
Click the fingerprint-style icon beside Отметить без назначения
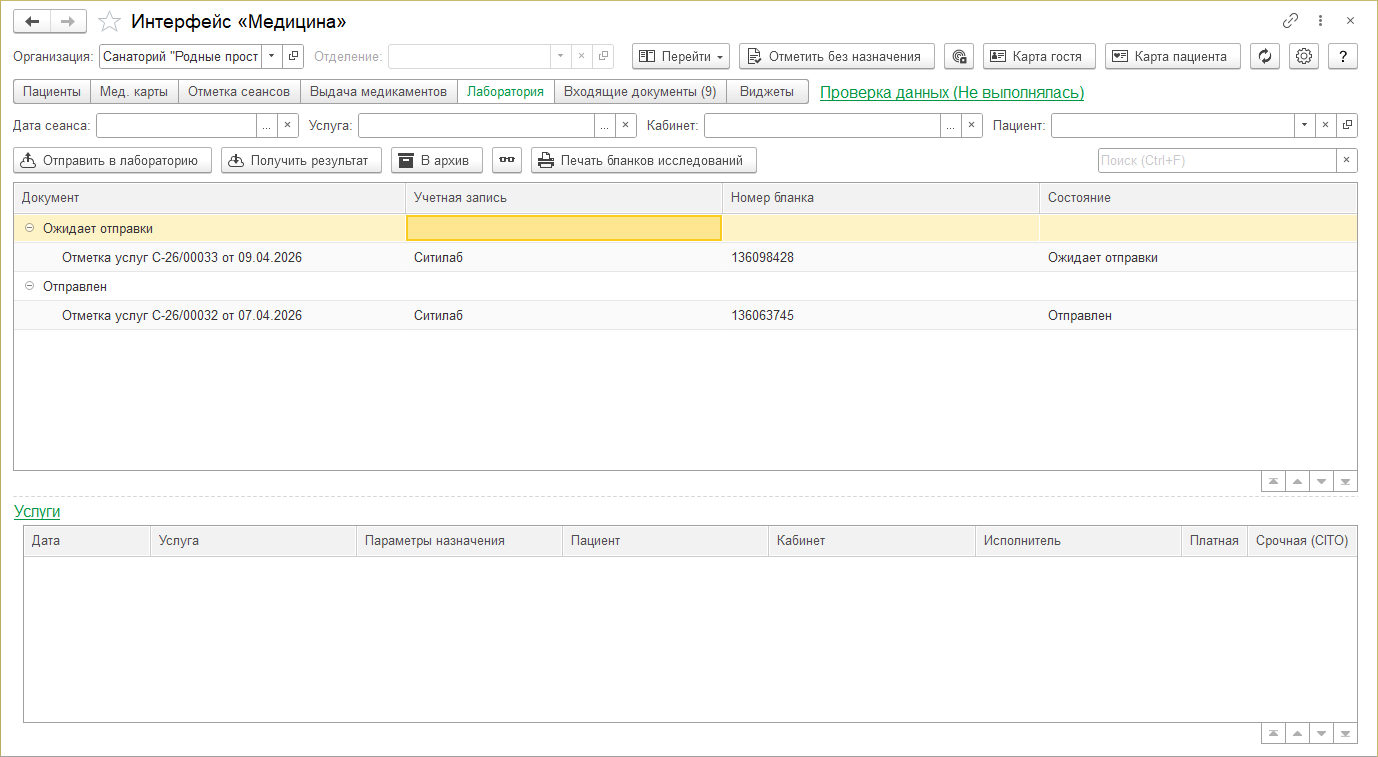tap(959, 57)
